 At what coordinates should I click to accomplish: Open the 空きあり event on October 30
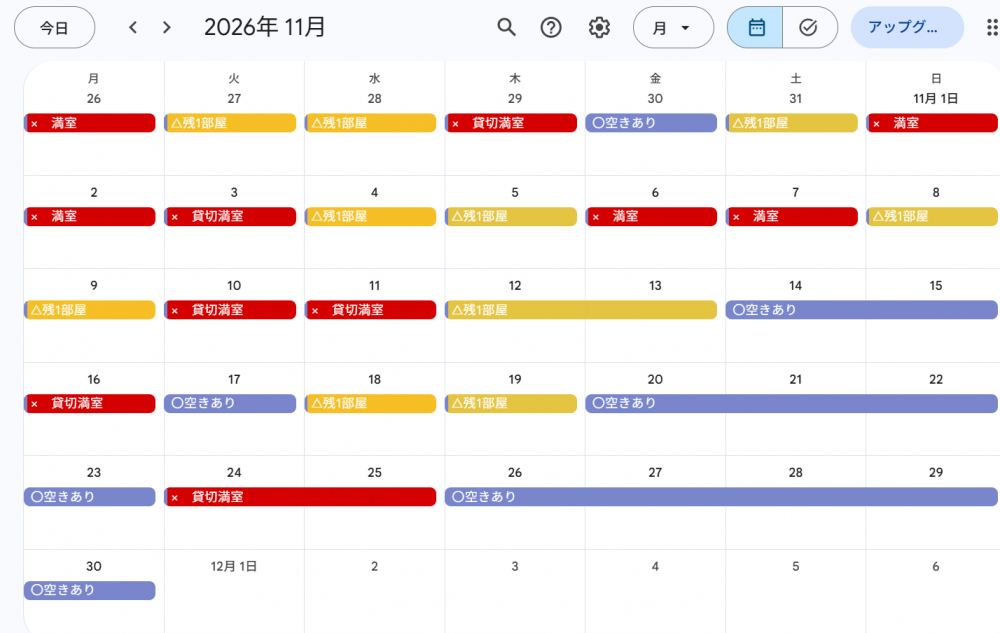tap(651, 123)
